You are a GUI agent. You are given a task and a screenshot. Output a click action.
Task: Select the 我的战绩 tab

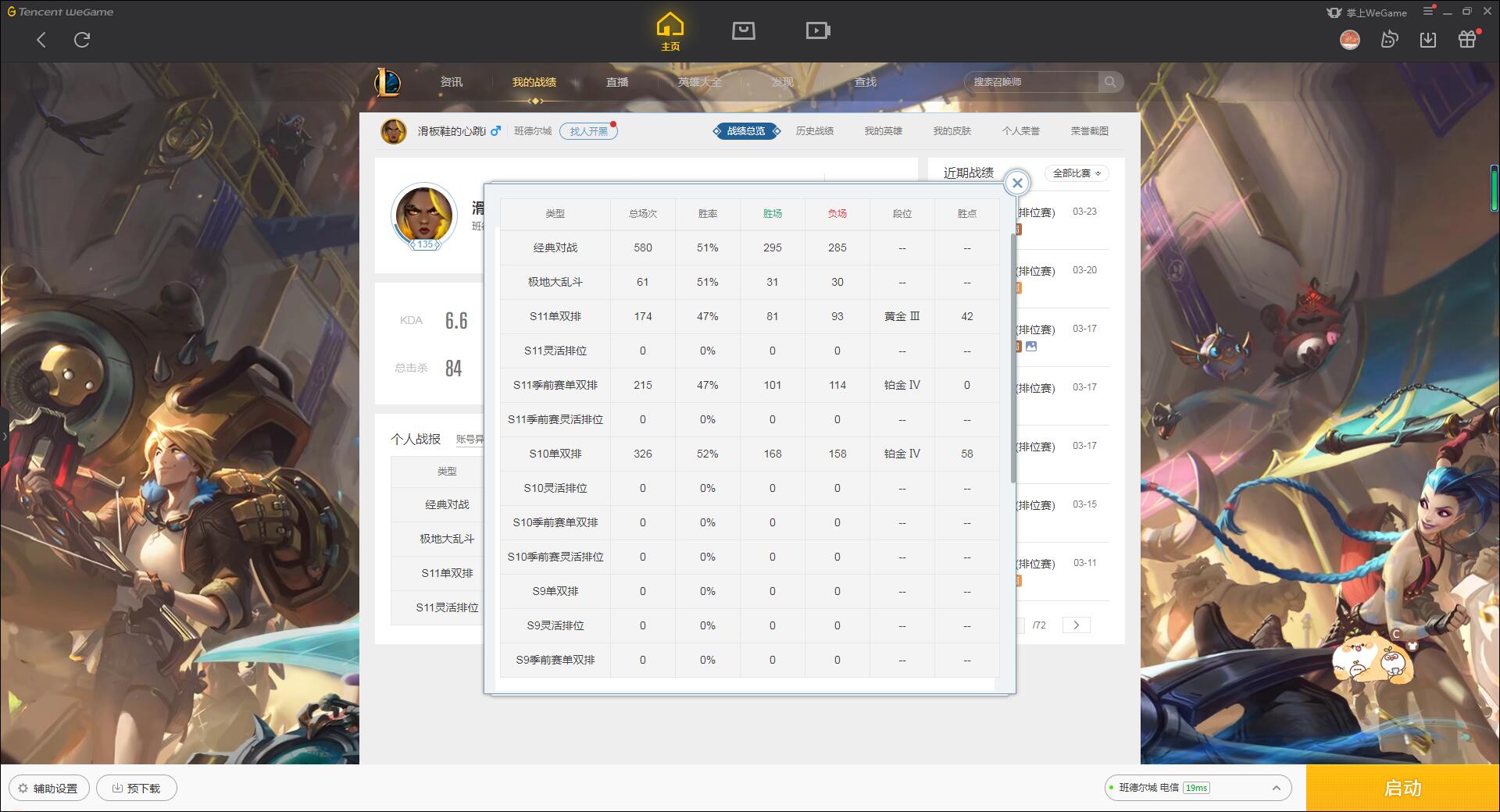click(534, 82)
